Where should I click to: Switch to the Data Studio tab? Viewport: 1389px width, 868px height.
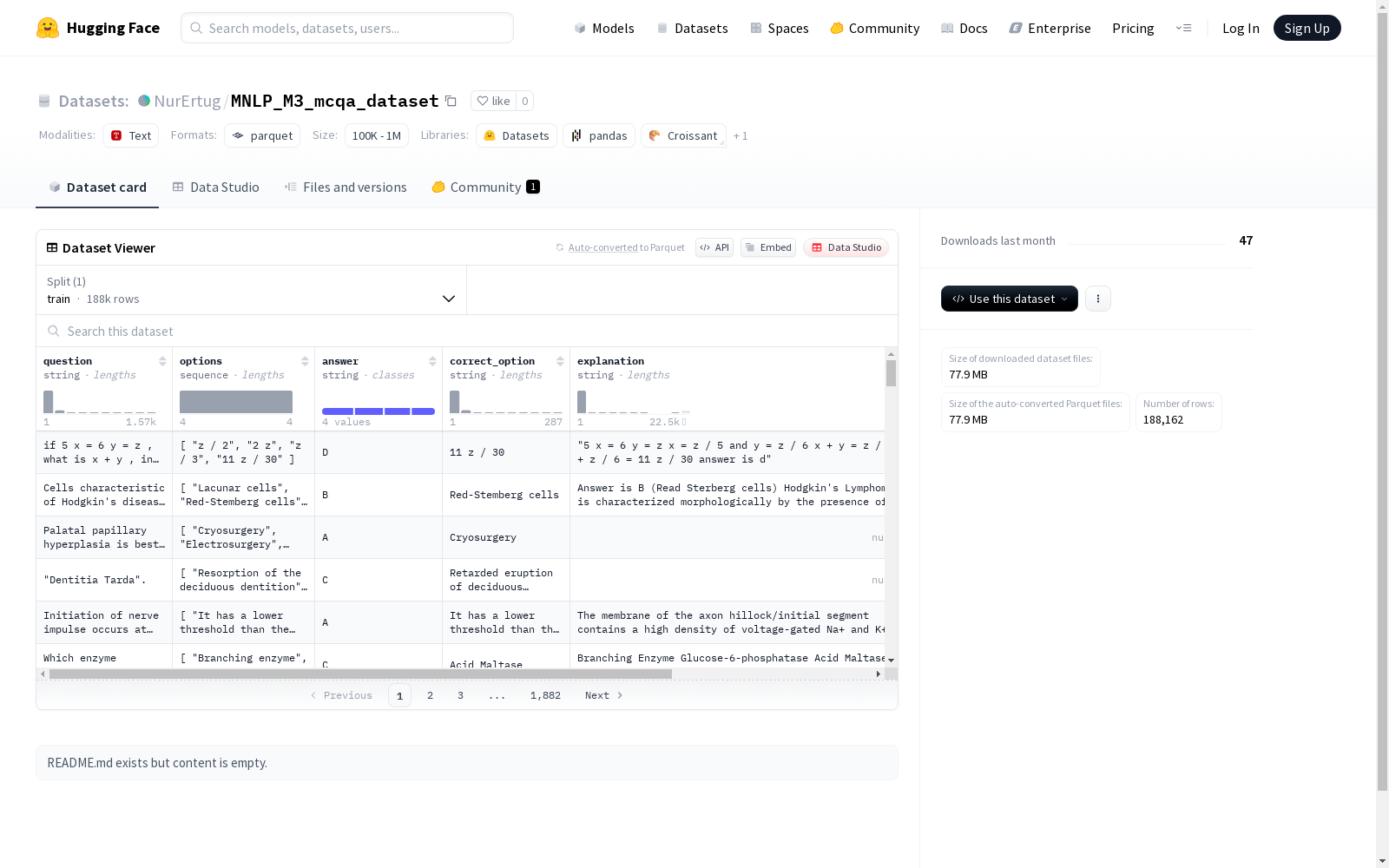(x=216, y=187)
